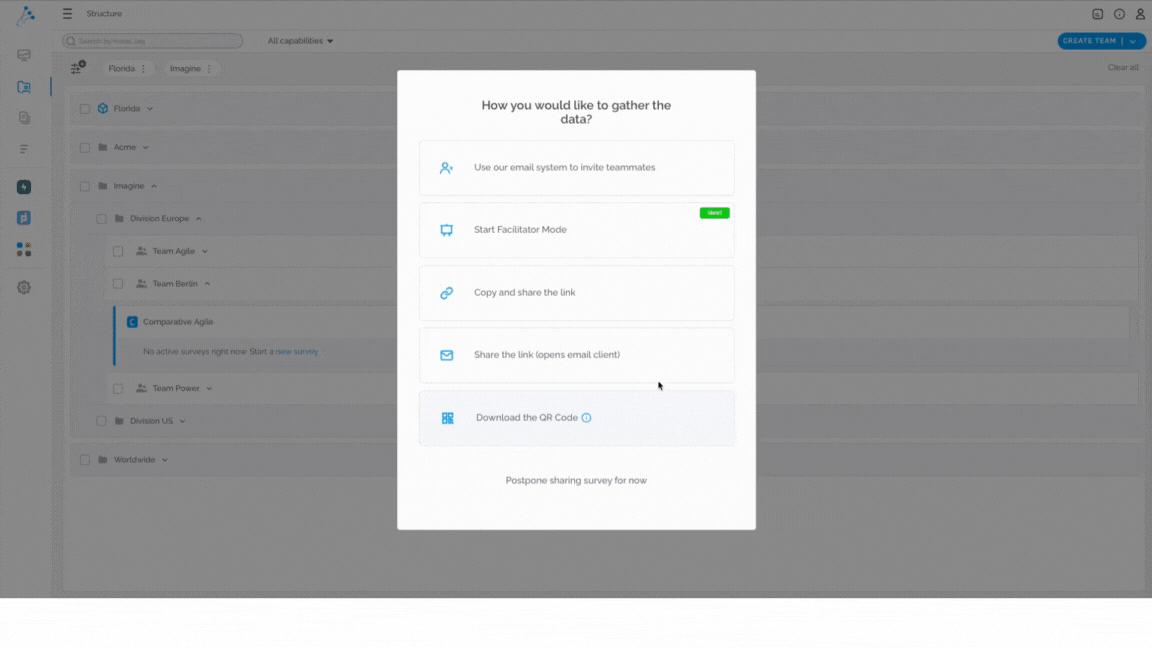Image resolution: width=1152 pixels, height=648 pixels.
Task: Choose Use our email system to invite teammates
Action: 576,168
